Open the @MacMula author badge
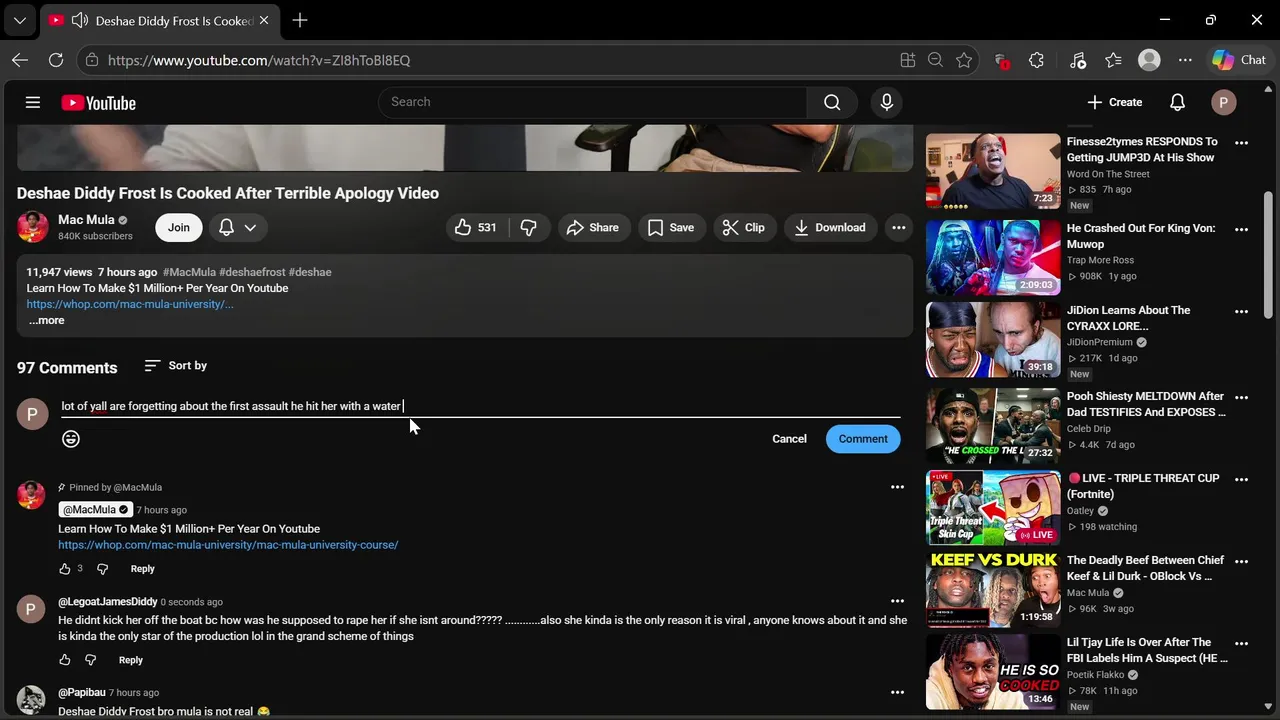The width and height of the screenshot is (1280, 720). 95,510
